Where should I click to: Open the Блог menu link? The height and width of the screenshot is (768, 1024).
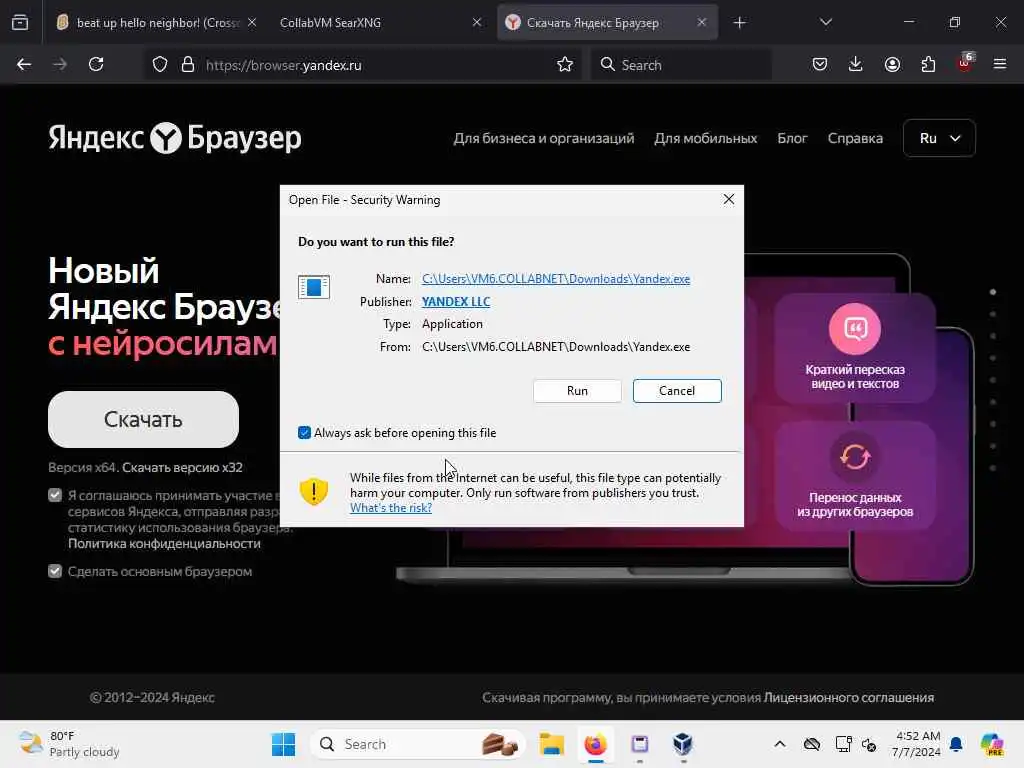(792, 138)
